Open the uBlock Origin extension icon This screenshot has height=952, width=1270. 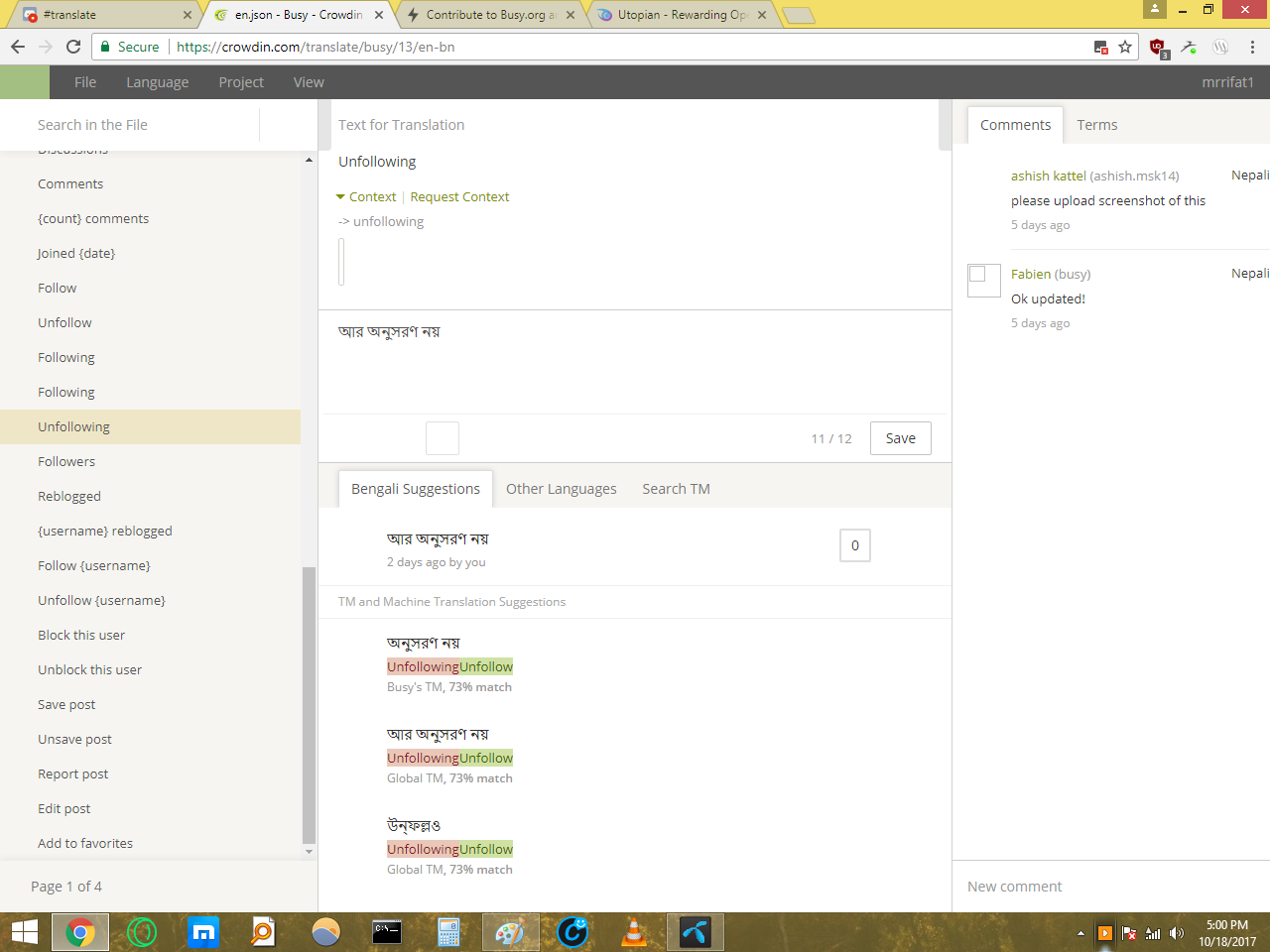pyautogui.click(x=1158, y=47)
